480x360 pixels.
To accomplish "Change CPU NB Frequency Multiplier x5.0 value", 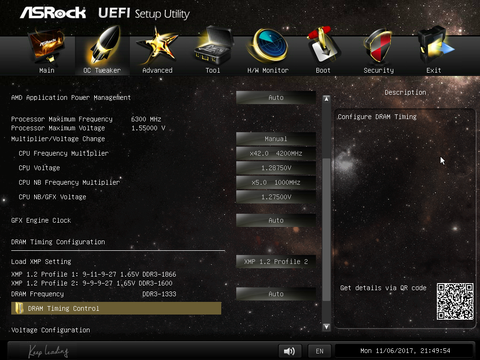I will (276, 183).
